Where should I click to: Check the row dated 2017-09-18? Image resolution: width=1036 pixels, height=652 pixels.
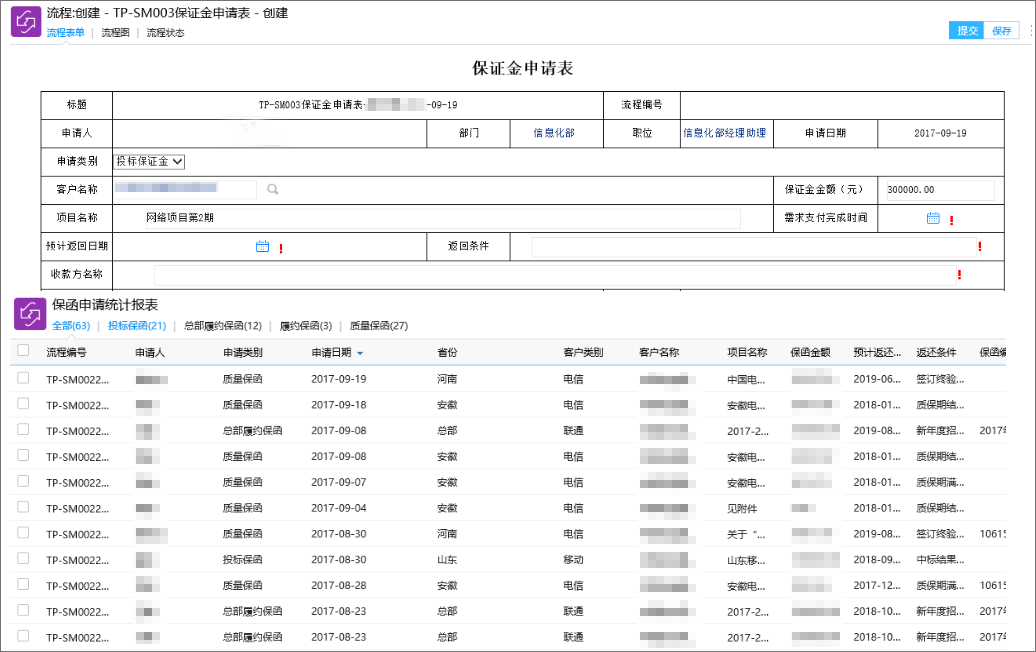point(23,404)
